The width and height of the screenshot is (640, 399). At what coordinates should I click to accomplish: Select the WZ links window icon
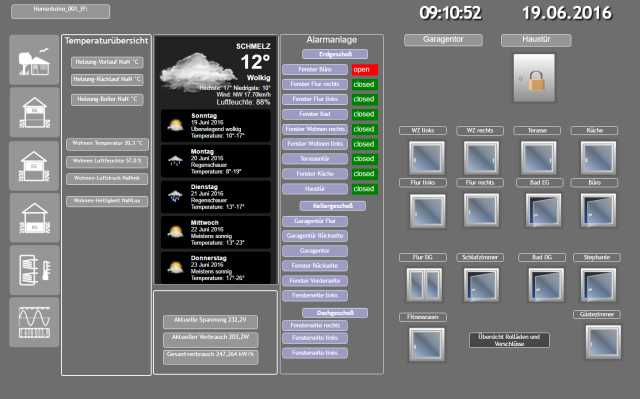click(427, 158)
